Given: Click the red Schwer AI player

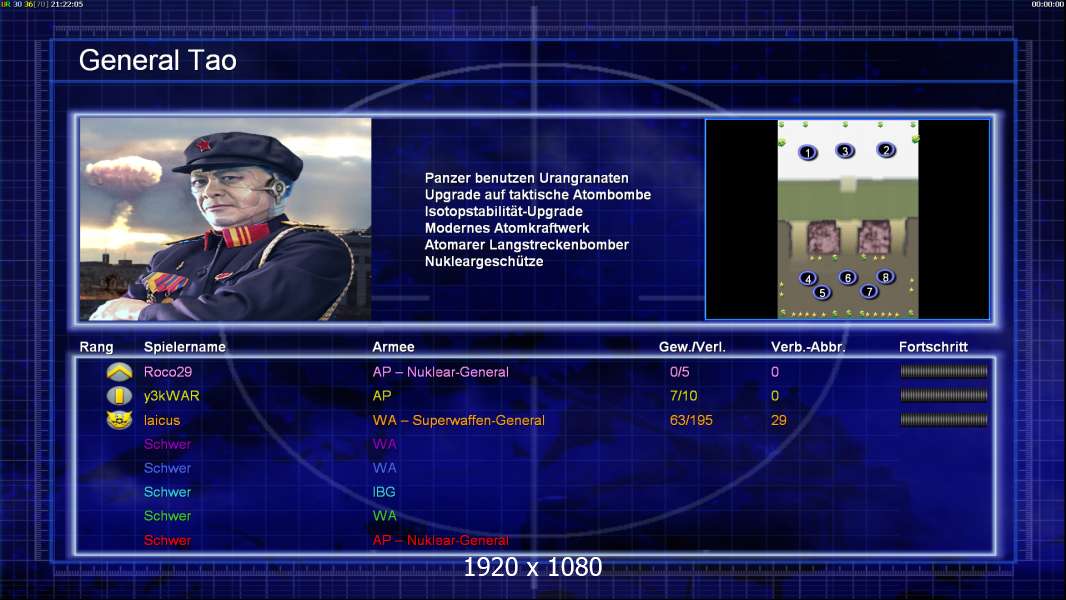Looking at the screenshot, I should [167, 540].
